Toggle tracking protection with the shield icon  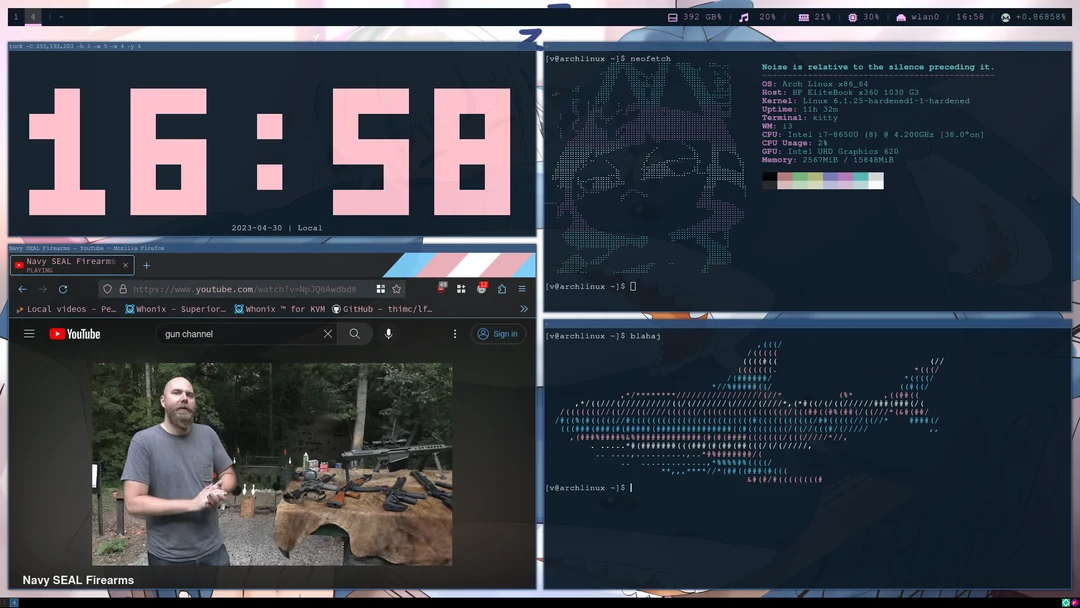tap(107, 289)
